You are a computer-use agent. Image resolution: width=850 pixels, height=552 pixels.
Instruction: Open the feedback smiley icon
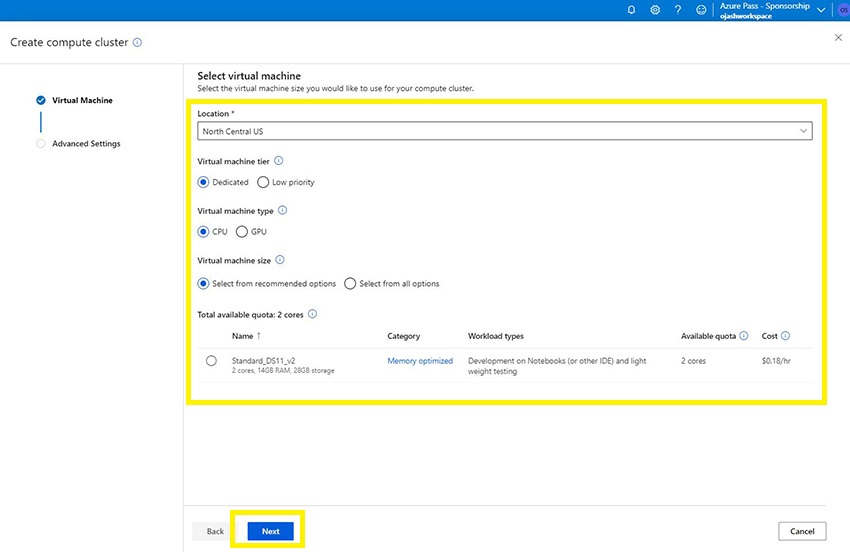tap(701, 10)
